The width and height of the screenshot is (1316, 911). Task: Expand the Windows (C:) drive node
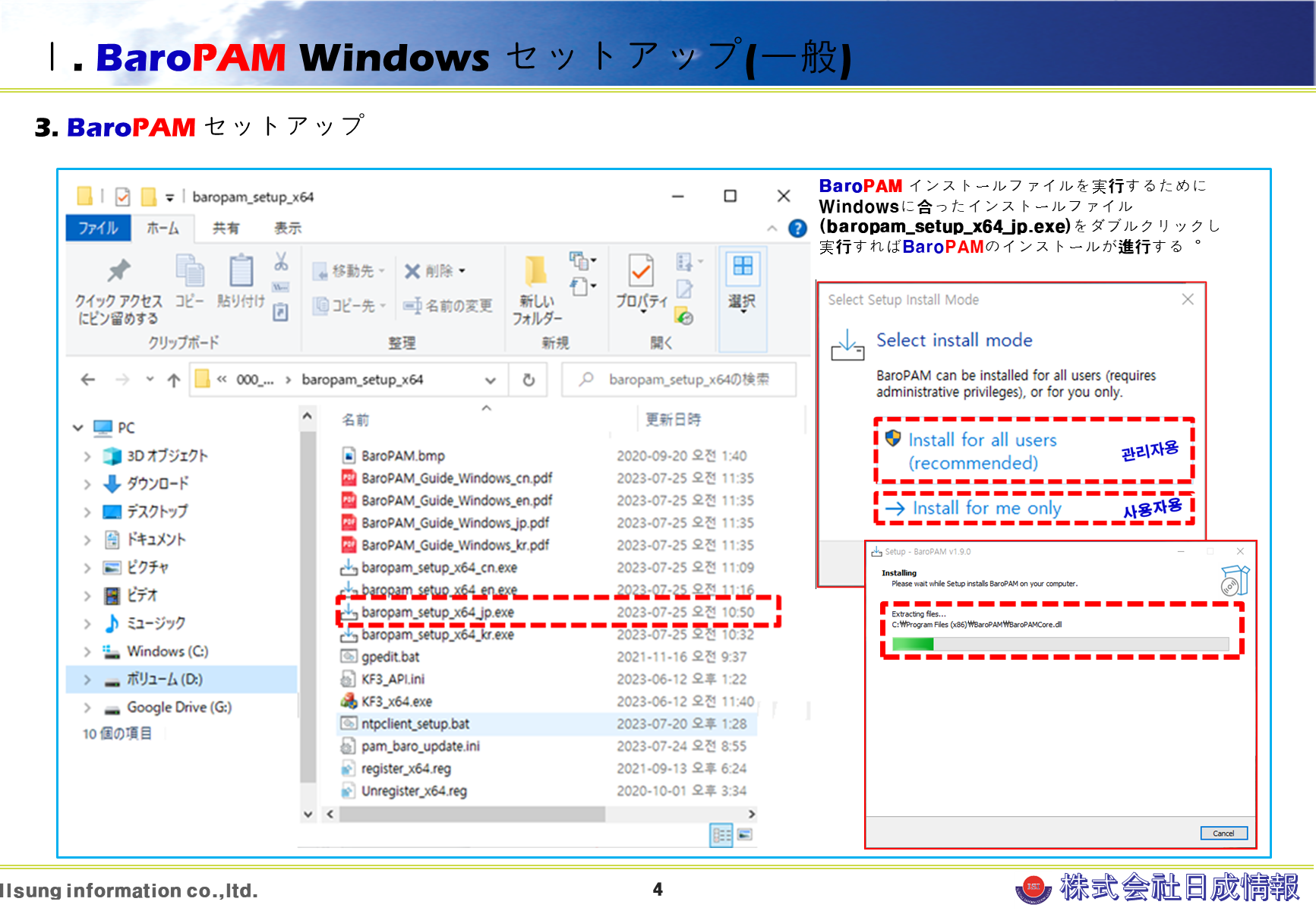pos(87,651)
